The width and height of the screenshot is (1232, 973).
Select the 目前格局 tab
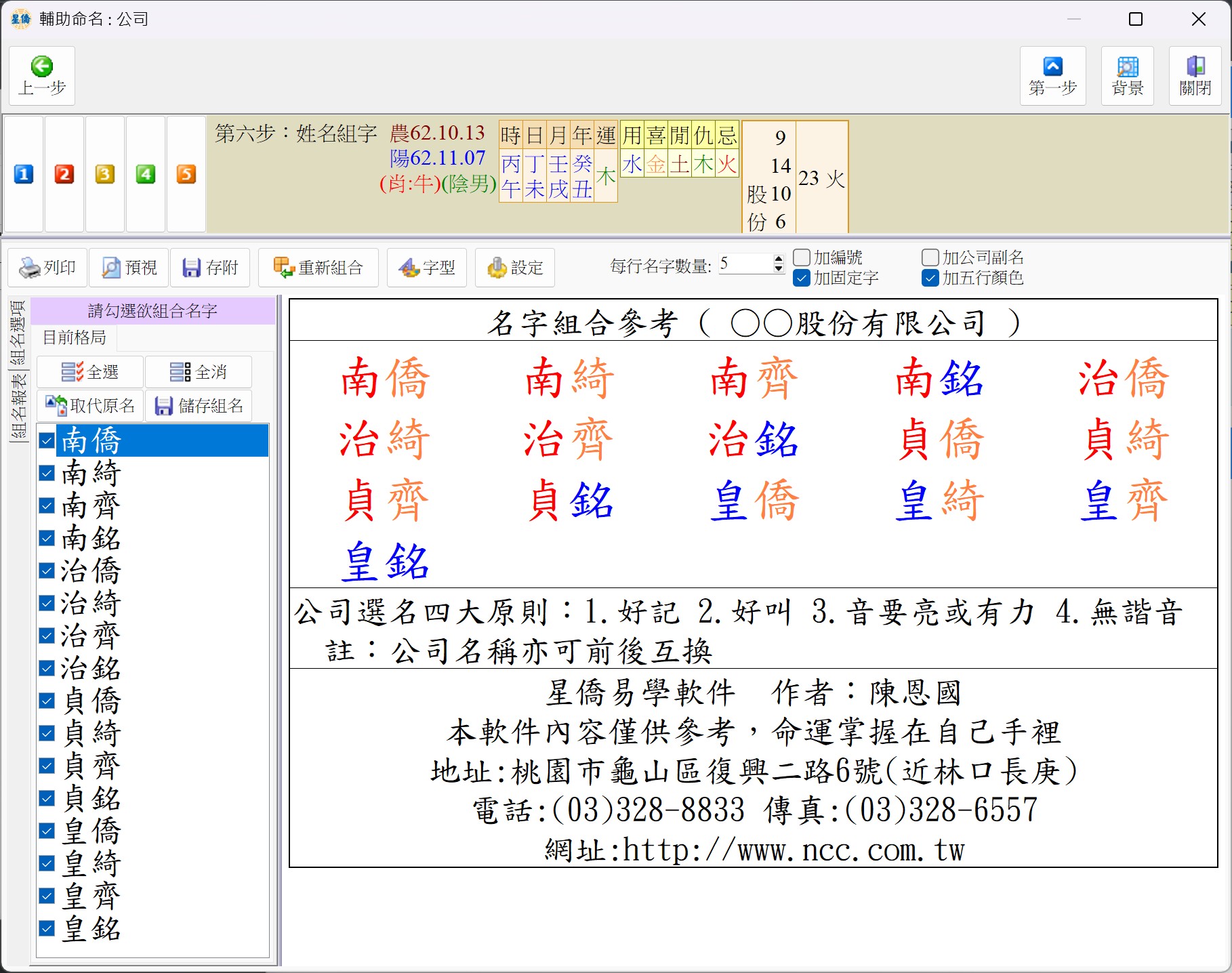tap(75, 337)
